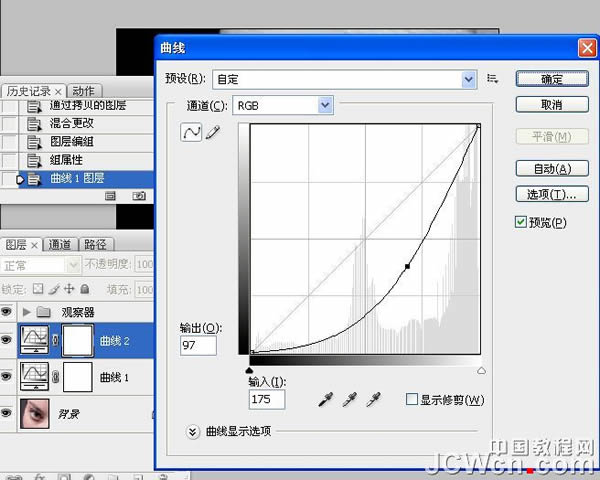The image size is (600, 480).
Task: Hide the 曲线 2 layer
Action: 6,340
